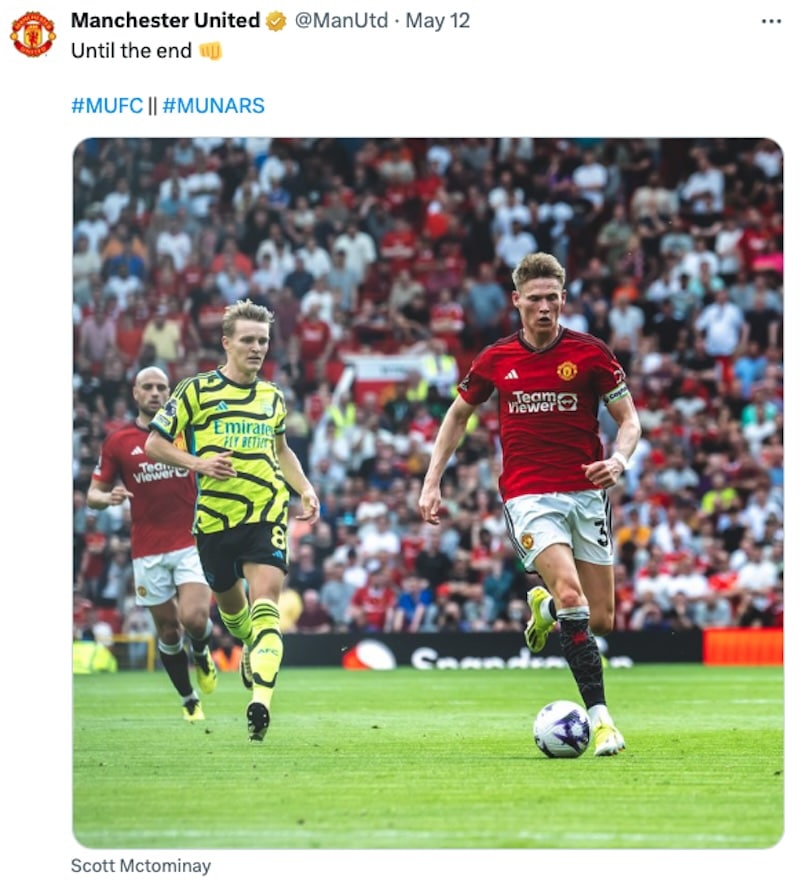
Task: Open the #MUNARS hashtag
Action: 213,105
